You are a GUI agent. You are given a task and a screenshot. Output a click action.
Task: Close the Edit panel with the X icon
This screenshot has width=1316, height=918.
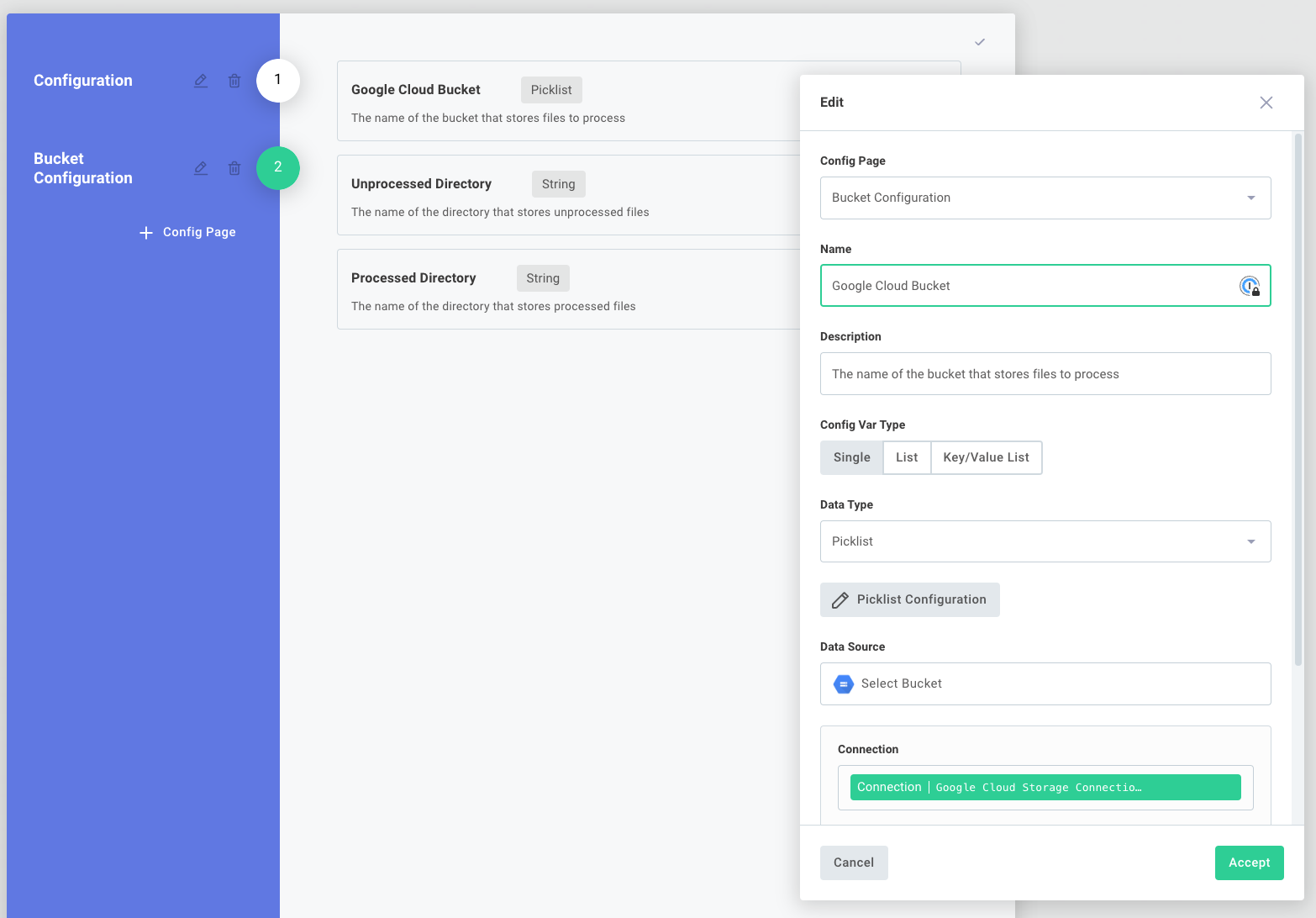(1266, 102)
